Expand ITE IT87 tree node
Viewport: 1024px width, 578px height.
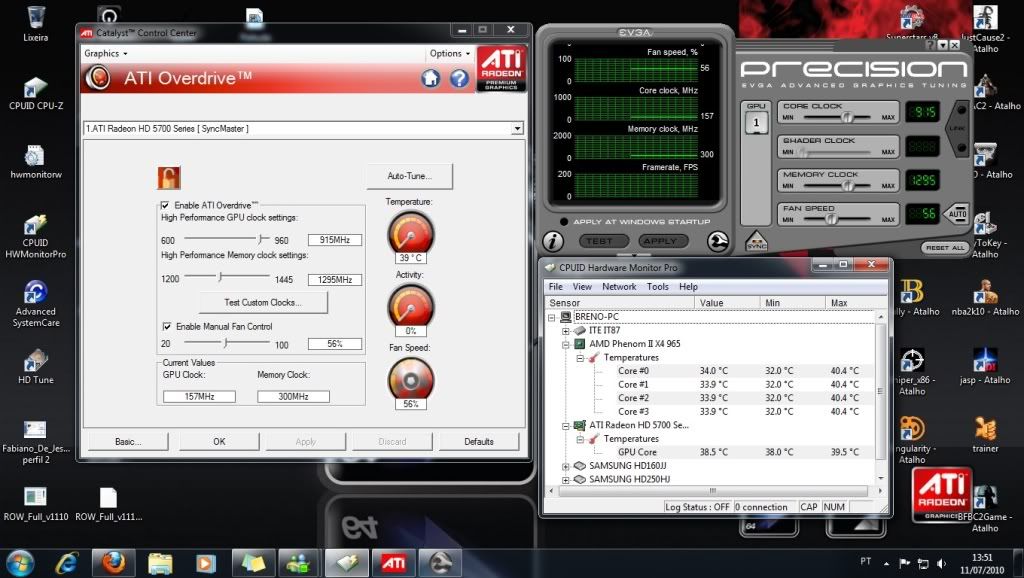coord(566,330)
